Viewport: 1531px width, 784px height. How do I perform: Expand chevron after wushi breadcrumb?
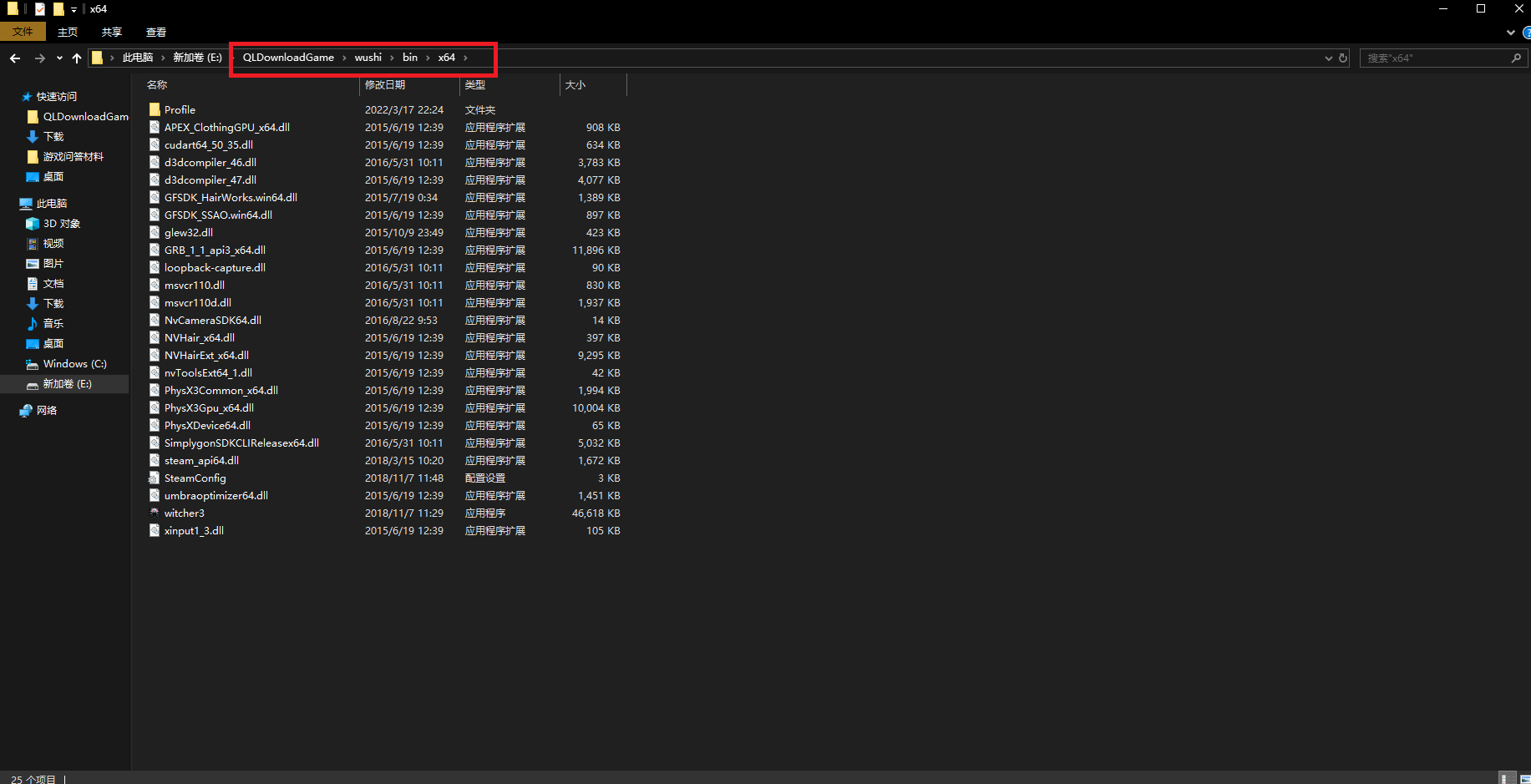(x=392, y=58)
